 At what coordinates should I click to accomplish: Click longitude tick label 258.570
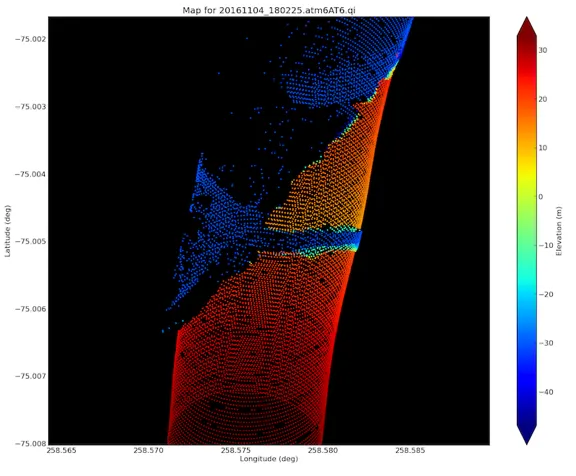click(x=148, y=451)
